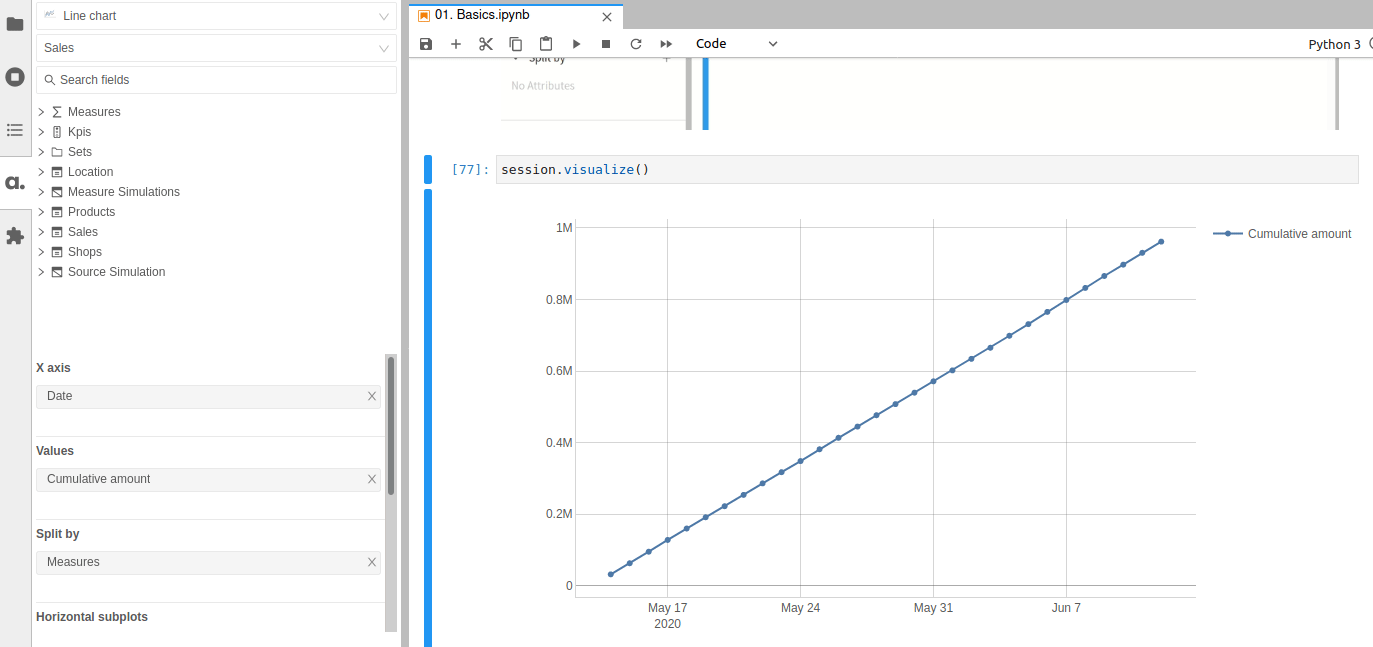Screen dimensions: 1373x647
Task: Click the kernel status circle icon
Action: tap(1370, 44)
